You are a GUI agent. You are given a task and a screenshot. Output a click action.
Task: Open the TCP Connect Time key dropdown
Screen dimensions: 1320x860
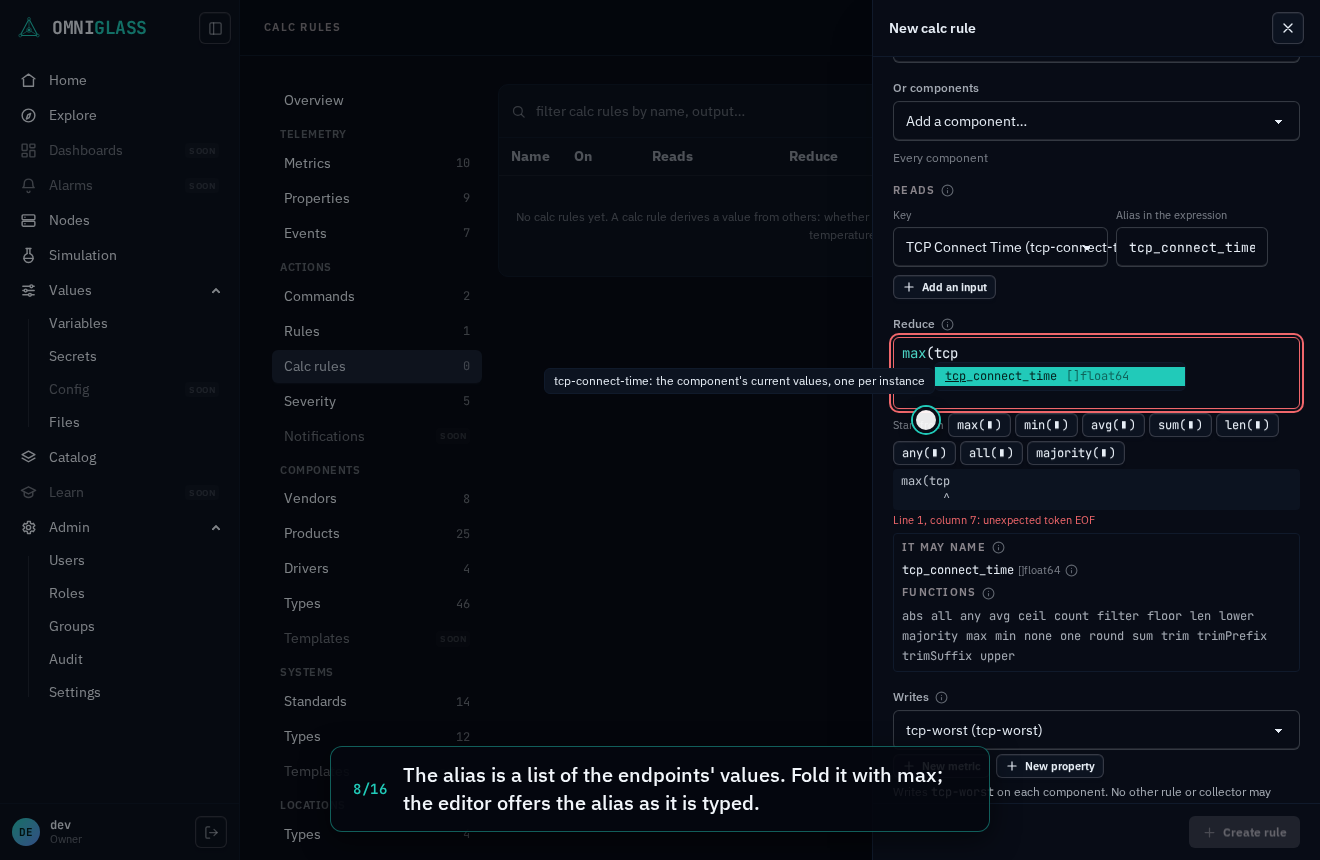click(1000, 247)
